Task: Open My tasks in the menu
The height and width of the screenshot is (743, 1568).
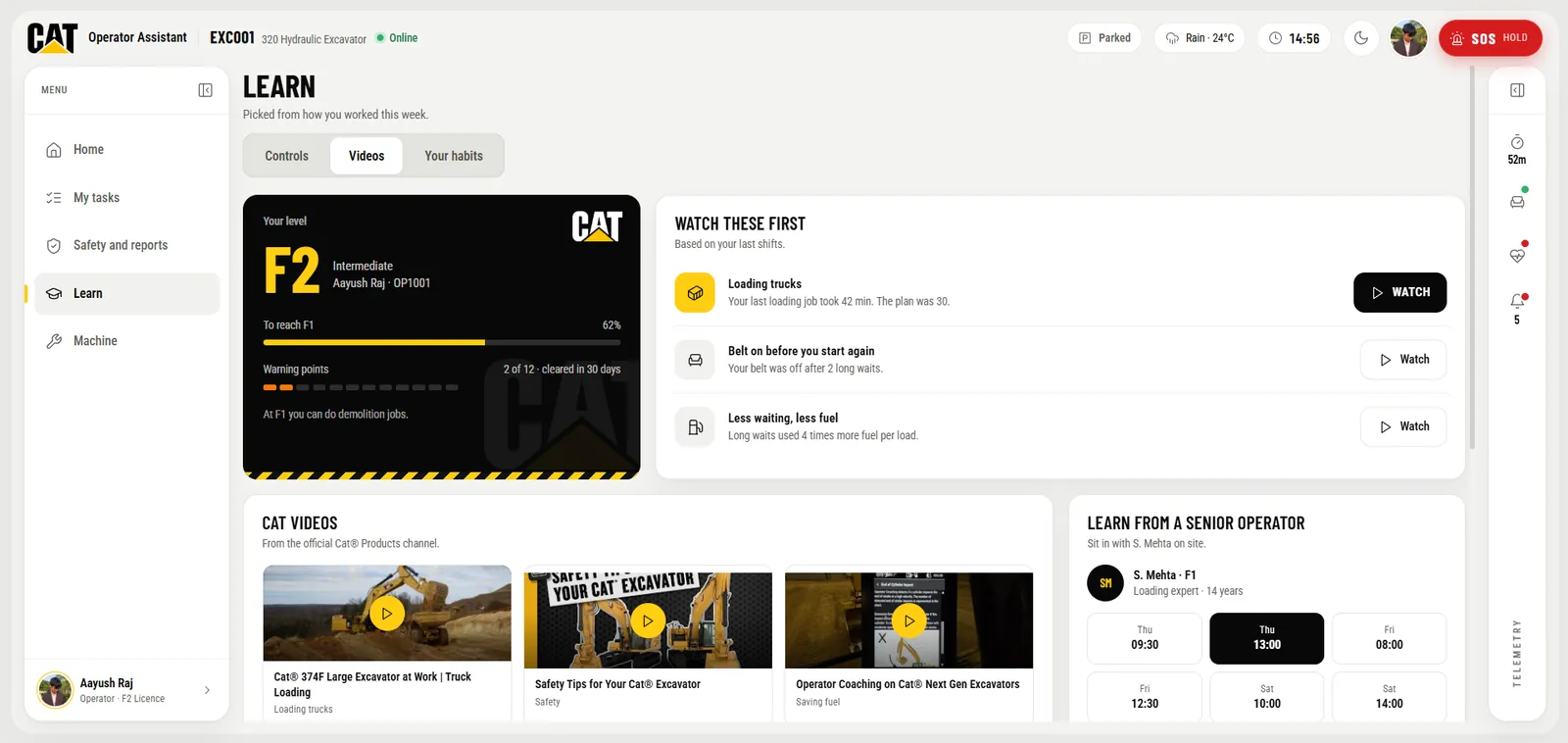Action: coord(127,198)
